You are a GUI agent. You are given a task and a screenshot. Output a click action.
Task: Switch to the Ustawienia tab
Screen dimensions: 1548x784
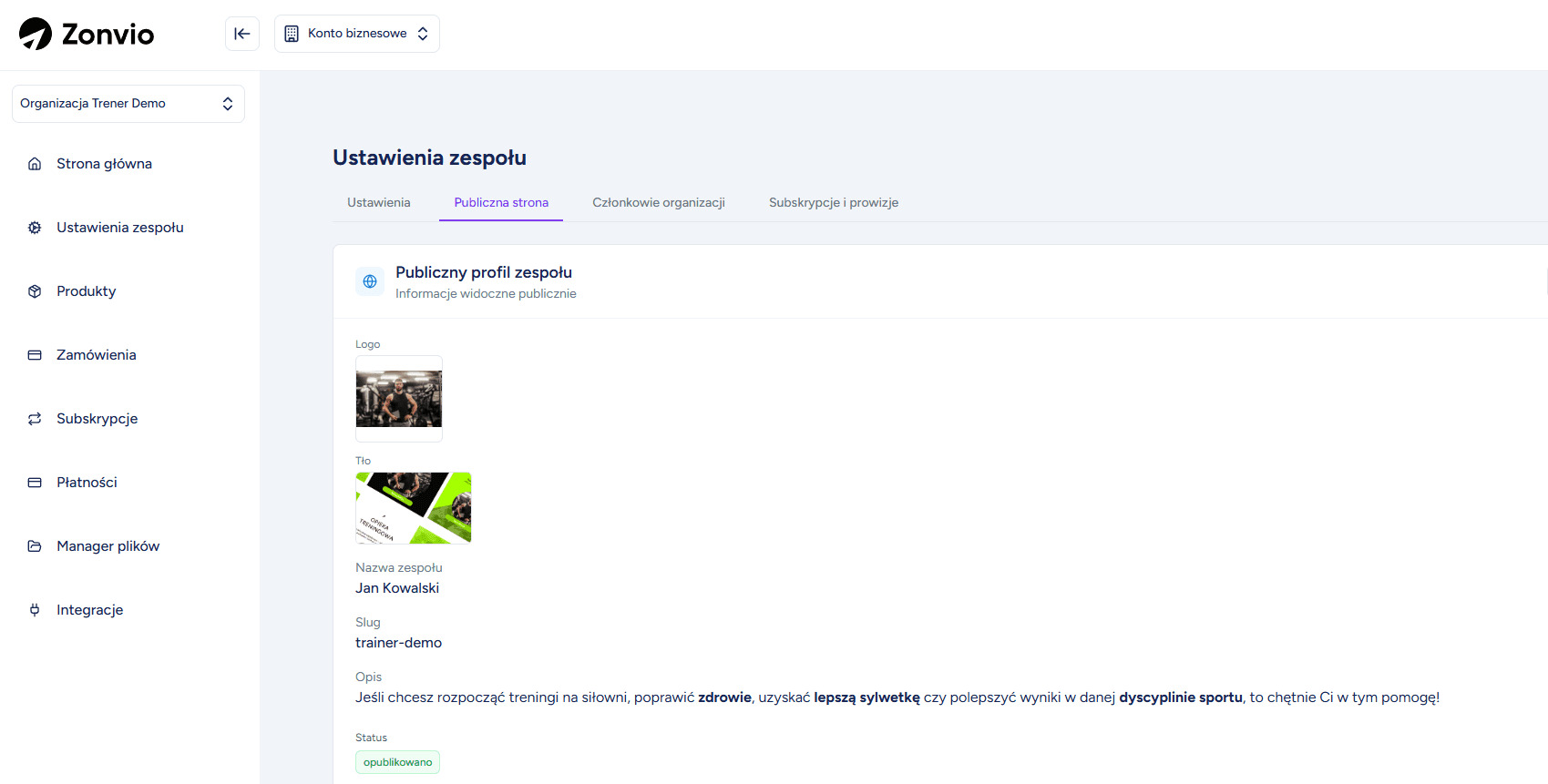click(379, 202)
